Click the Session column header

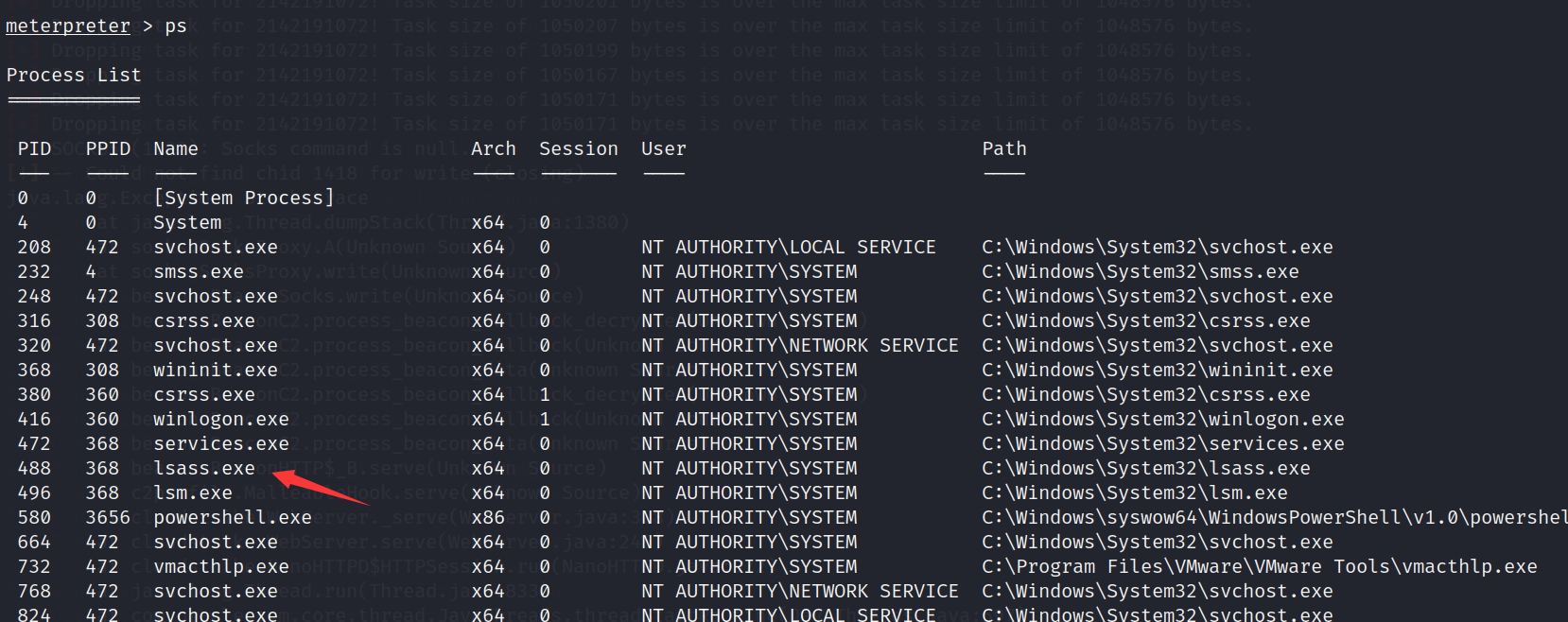[578, 148]
